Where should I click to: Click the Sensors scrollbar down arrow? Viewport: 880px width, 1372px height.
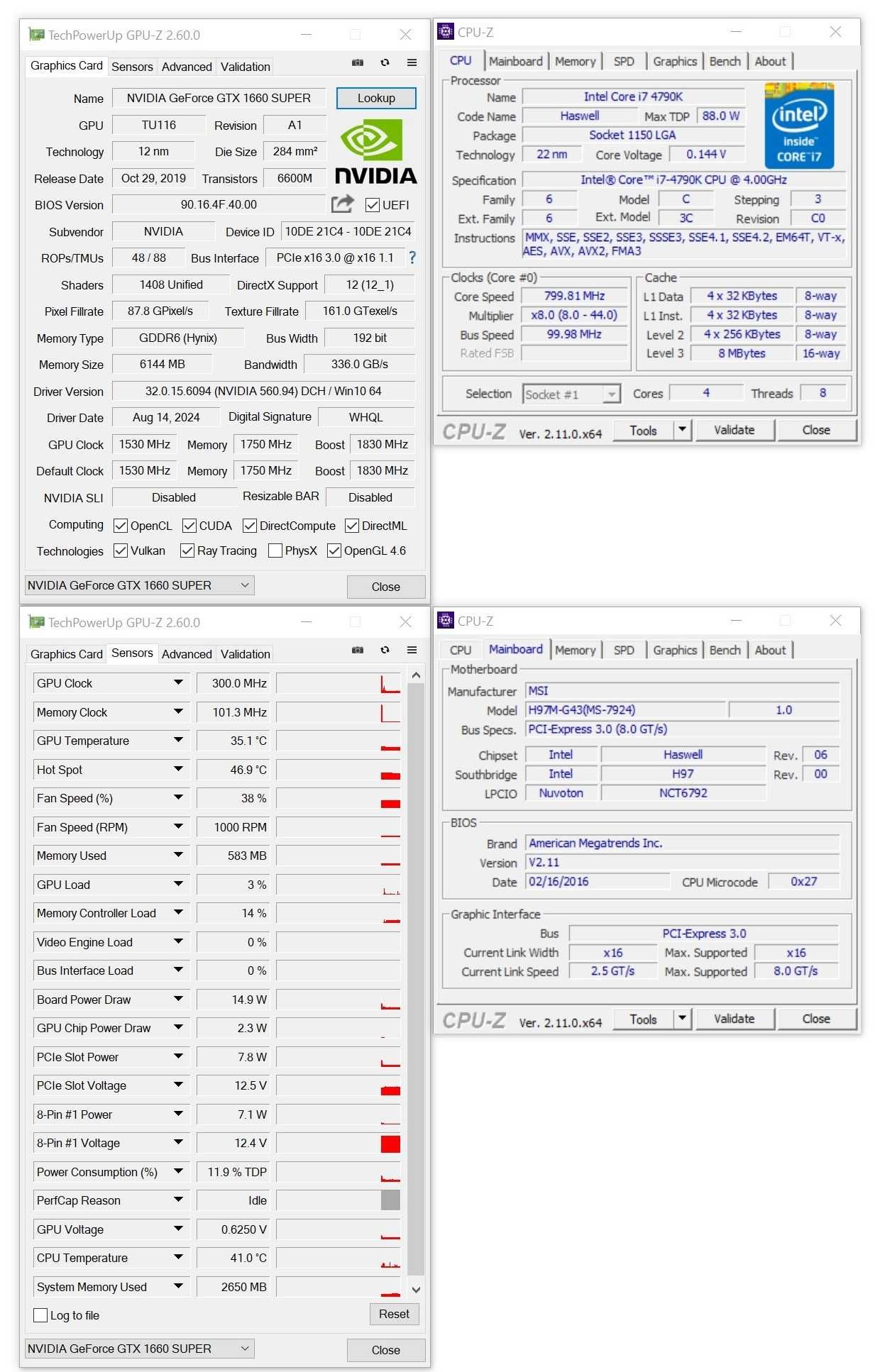point(416,1290)
